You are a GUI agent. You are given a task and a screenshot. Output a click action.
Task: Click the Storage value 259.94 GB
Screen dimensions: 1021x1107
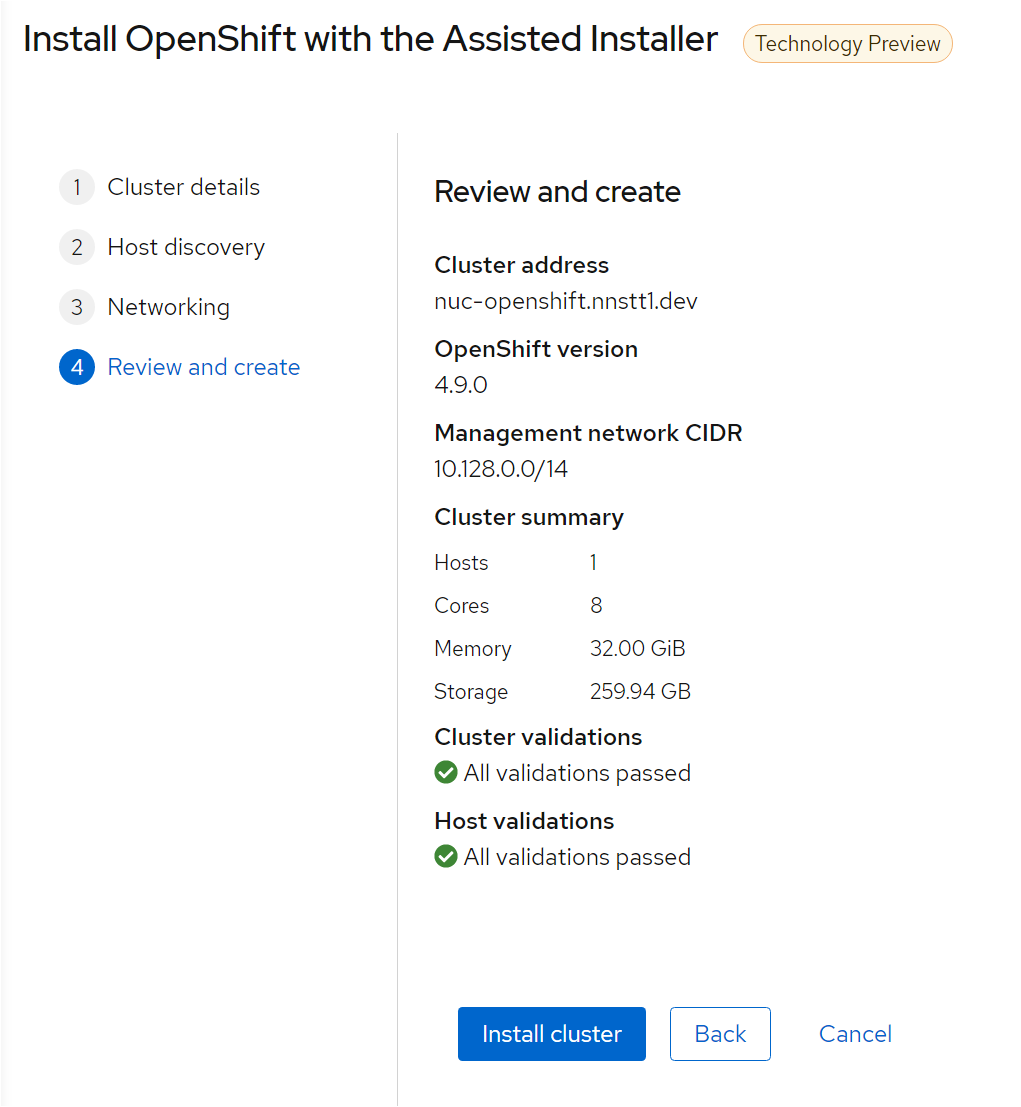pos(640,692)
